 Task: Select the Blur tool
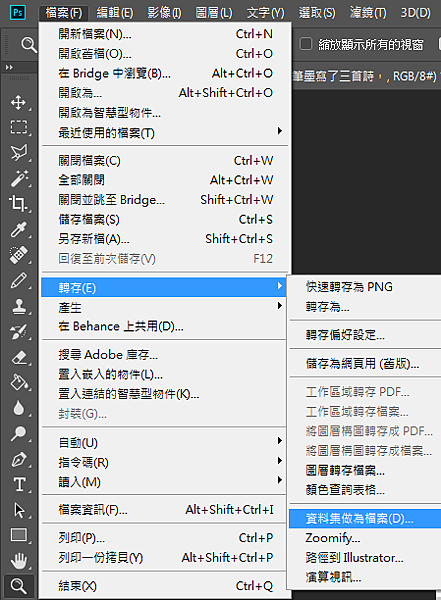point(18,408)
